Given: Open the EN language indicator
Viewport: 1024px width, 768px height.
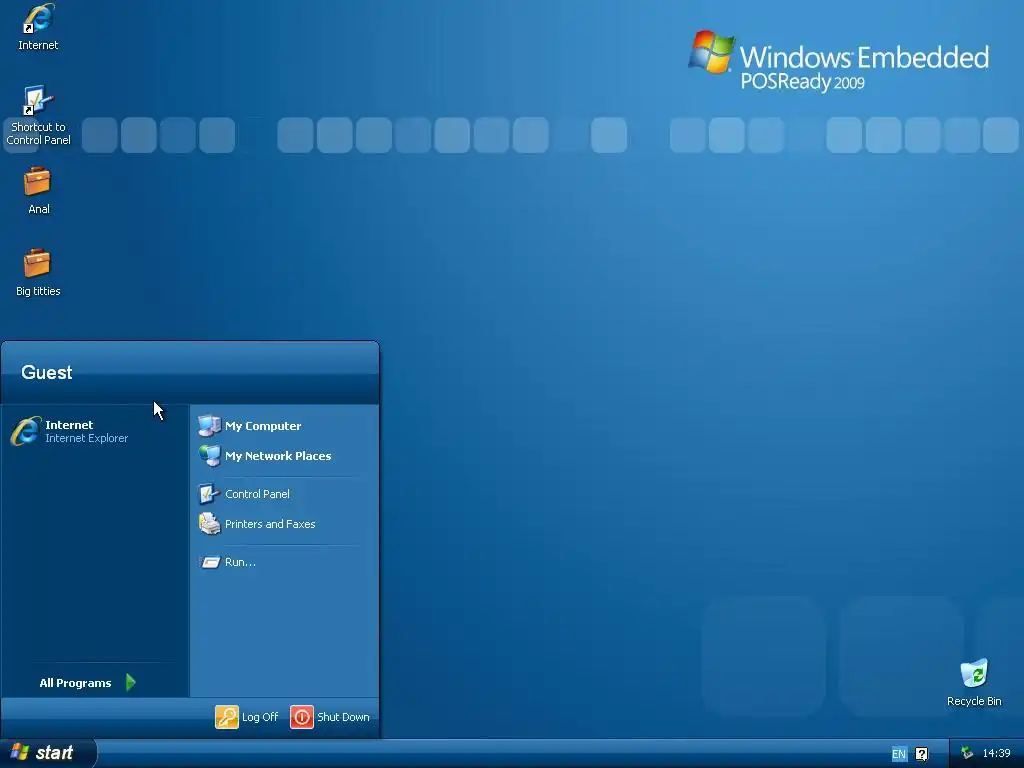Looking at the screenshot, I should [x=899, y=754].
